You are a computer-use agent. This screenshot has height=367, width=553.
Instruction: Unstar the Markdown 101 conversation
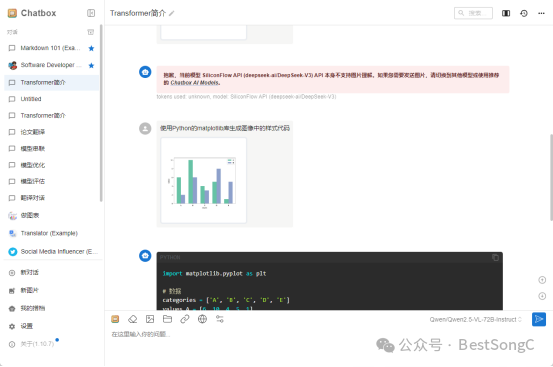[91, 48]
